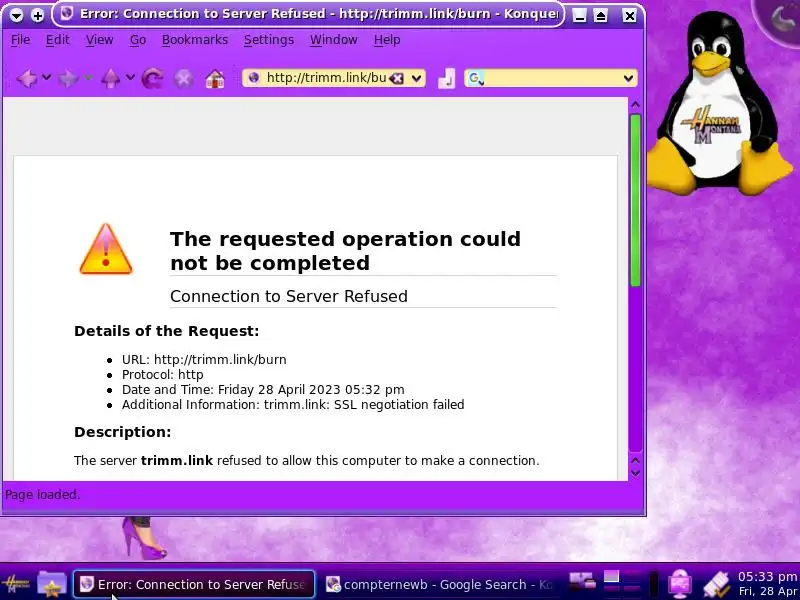The image size is (800, 600).
Task: Open the star folder in the panel
Action: pyautogui.click(x=52, y=584)
